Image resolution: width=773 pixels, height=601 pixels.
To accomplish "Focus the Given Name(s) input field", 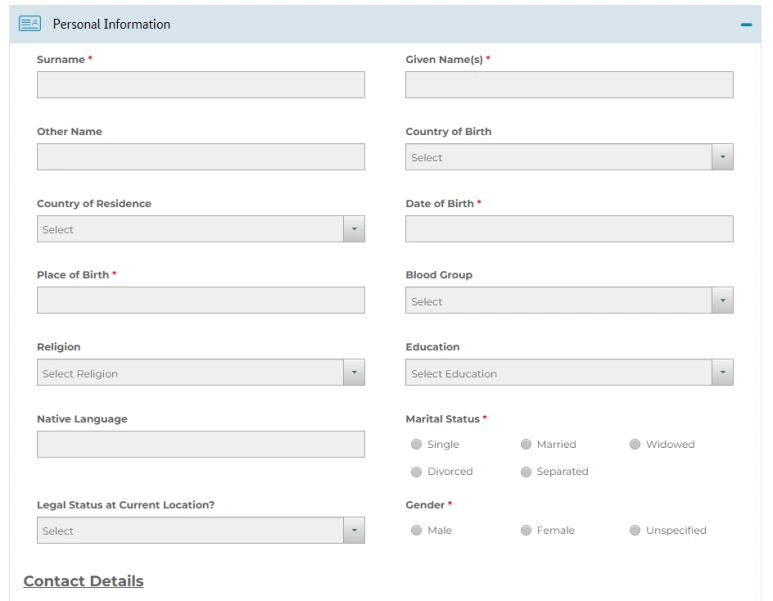I will point(569,84).
